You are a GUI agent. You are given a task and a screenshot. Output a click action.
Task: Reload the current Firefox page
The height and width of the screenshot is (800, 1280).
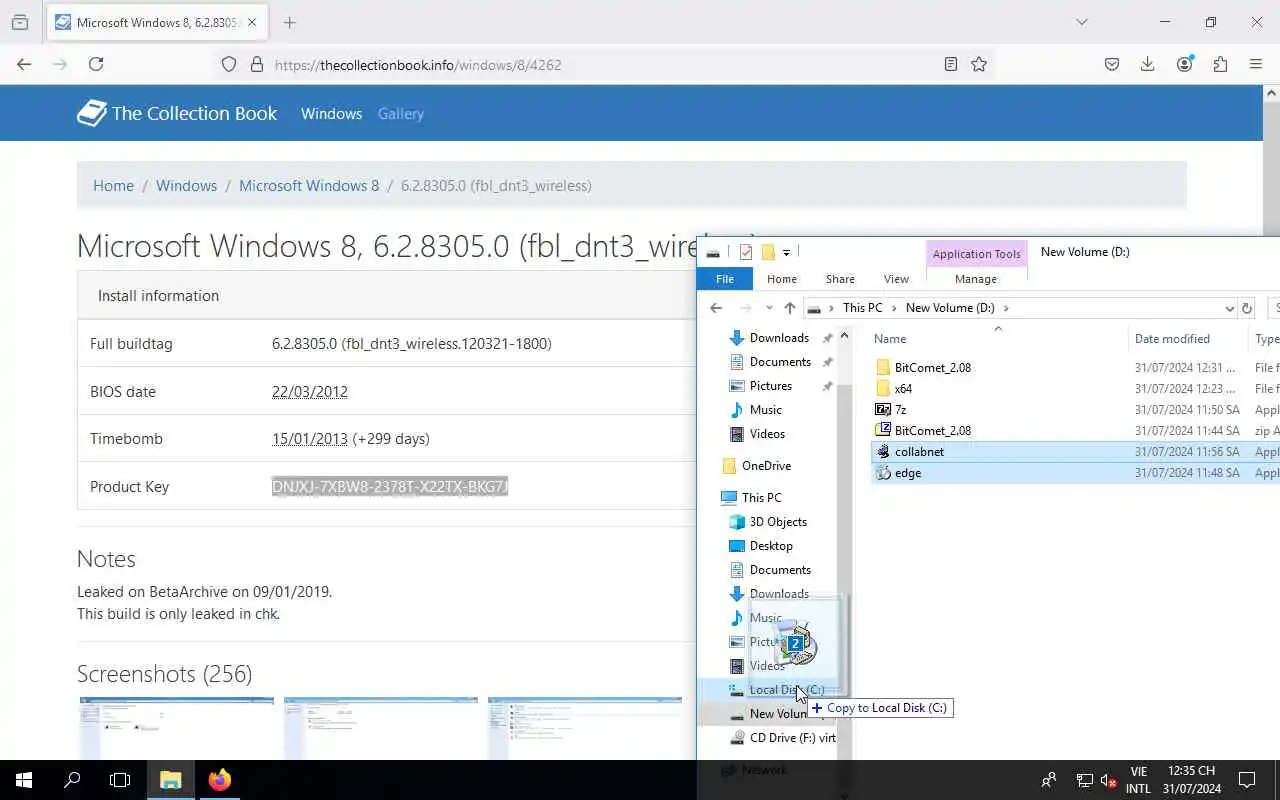(x=96, y=64)
